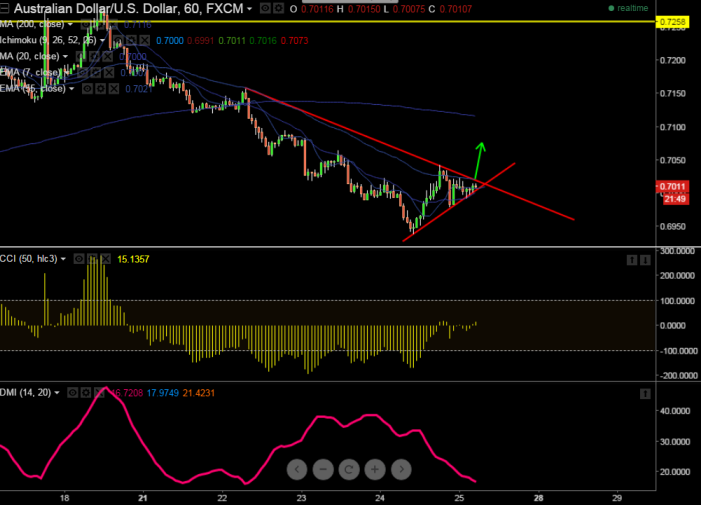Click the DMI value 17.9749
Screen dimensions: 701x505
(163, 393)
